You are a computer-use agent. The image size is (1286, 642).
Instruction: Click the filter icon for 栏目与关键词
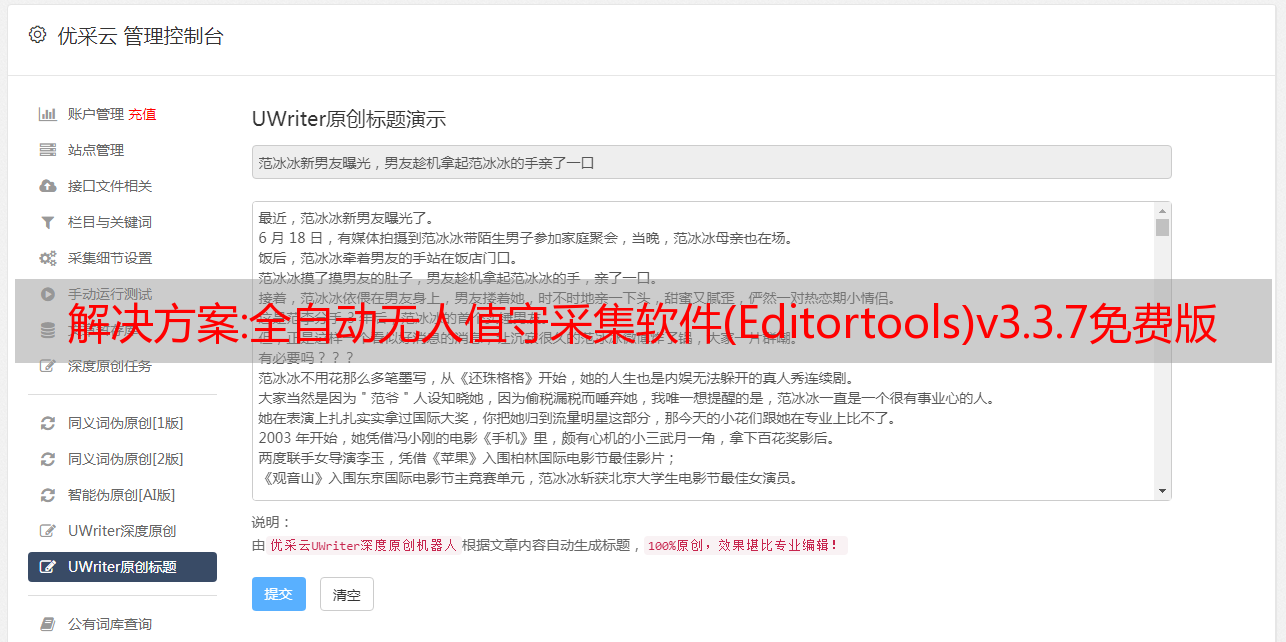pos(47,222)
